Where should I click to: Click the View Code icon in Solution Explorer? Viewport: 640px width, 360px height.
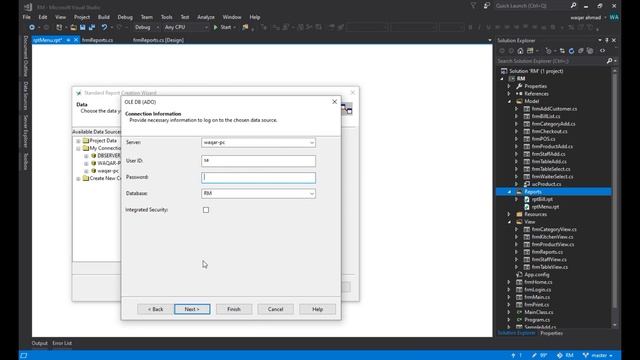(602, 51)
